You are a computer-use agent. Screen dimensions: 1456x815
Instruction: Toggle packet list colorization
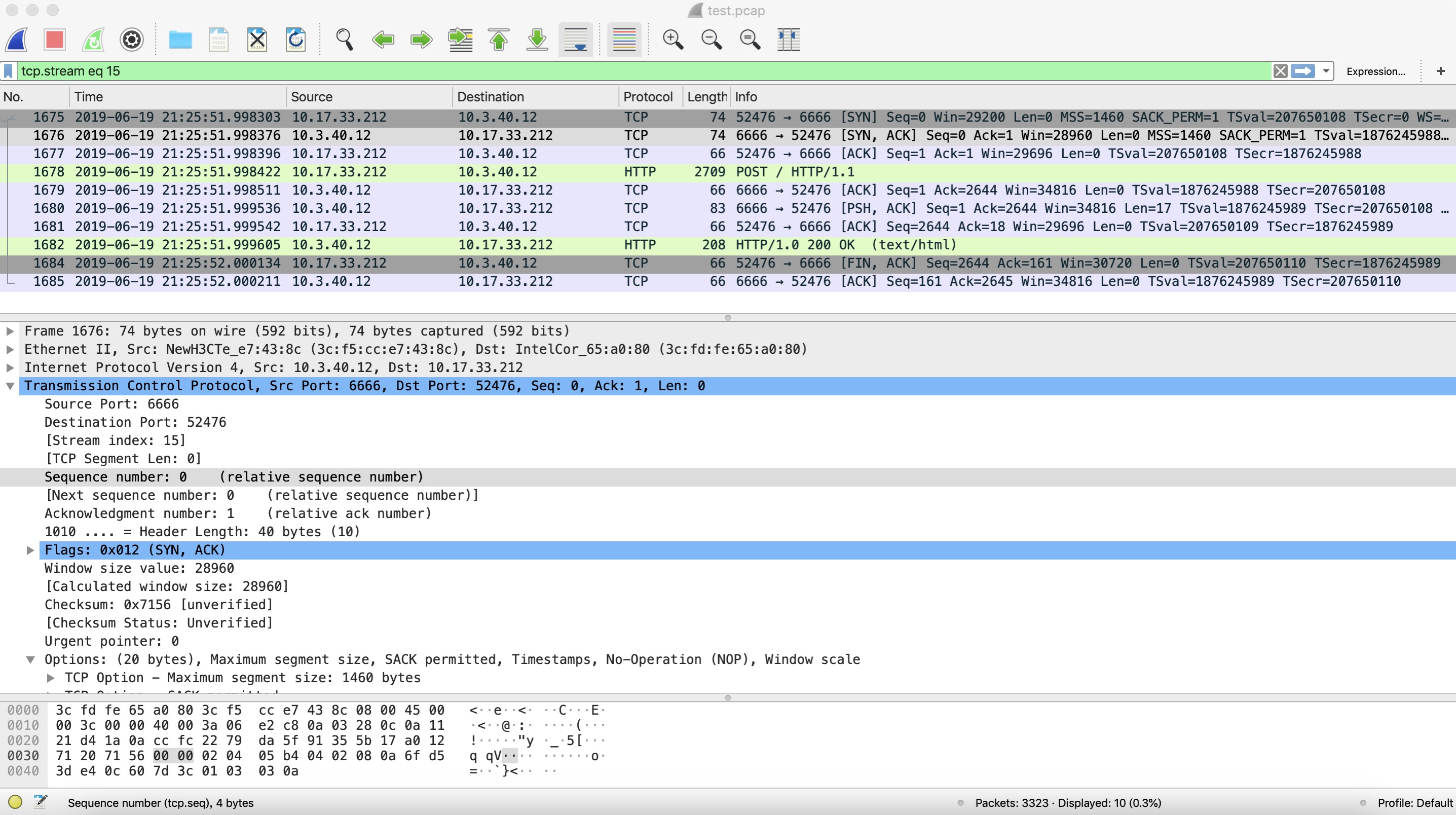coord(624,40)
